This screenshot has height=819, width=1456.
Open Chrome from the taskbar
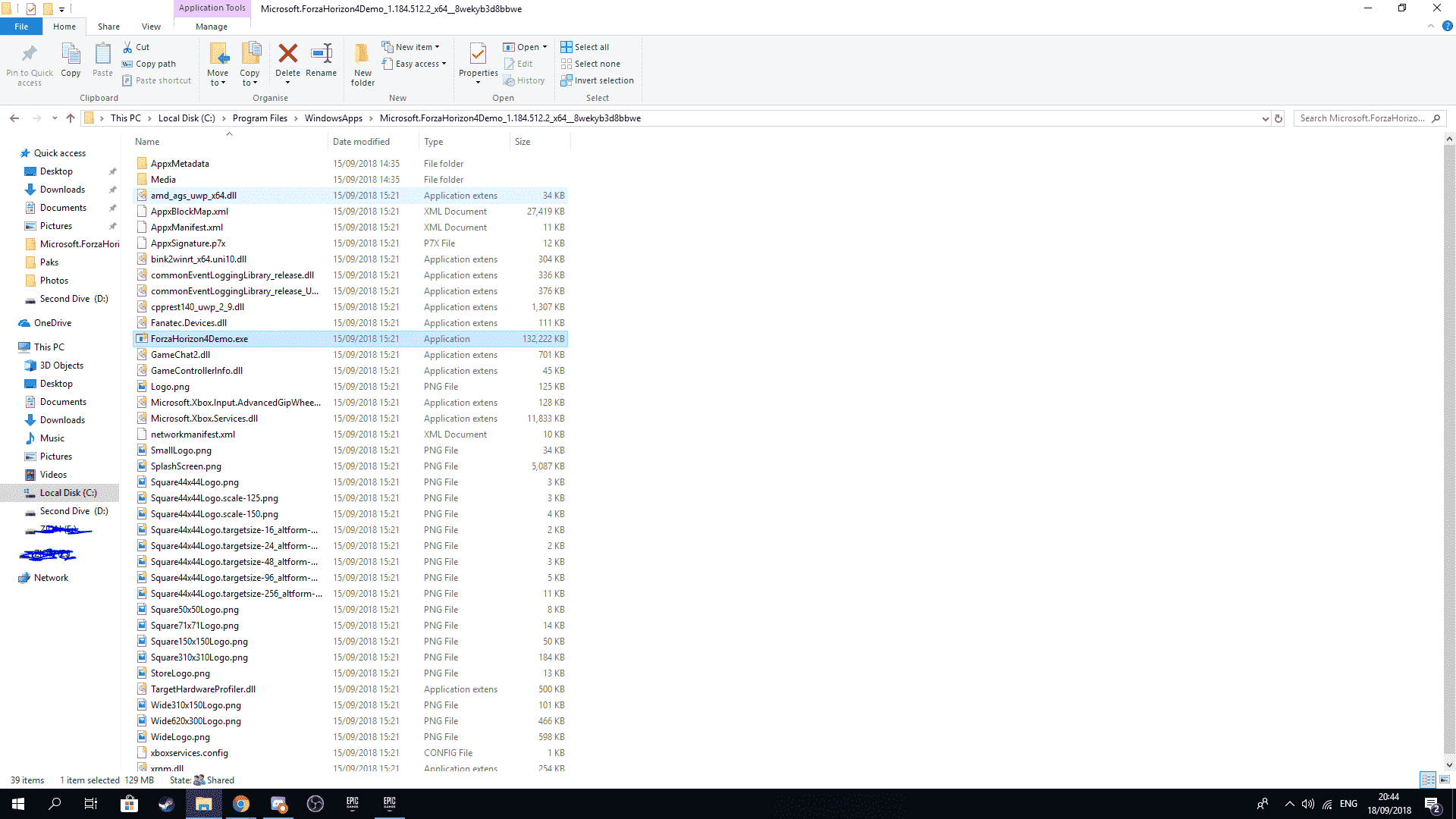240,804
